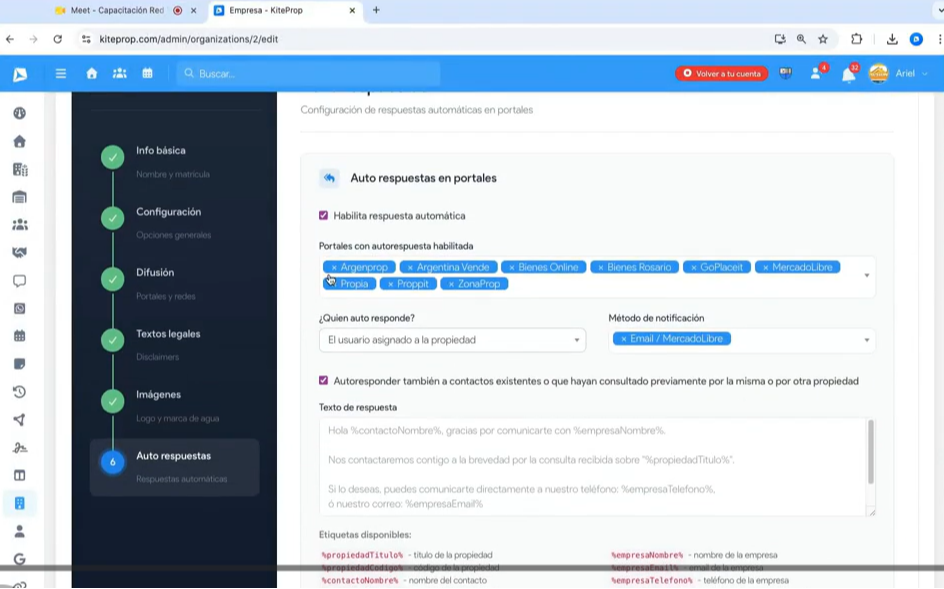Remove Argentina Vende tag from portals
This screenshot has width=944, height=589.
(410, 267)
